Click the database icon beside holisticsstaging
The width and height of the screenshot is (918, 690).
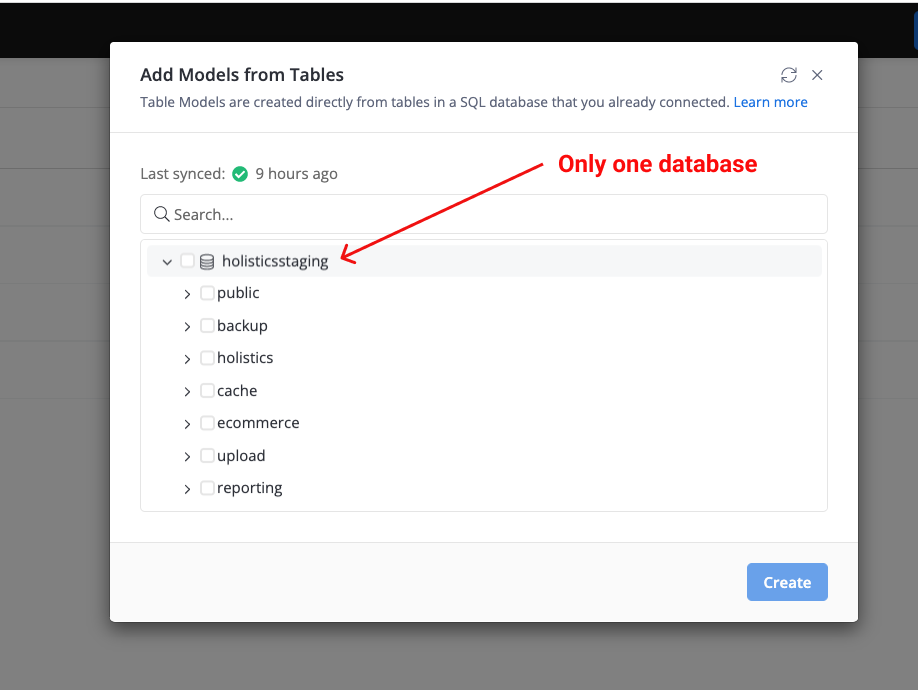[206, 261]
